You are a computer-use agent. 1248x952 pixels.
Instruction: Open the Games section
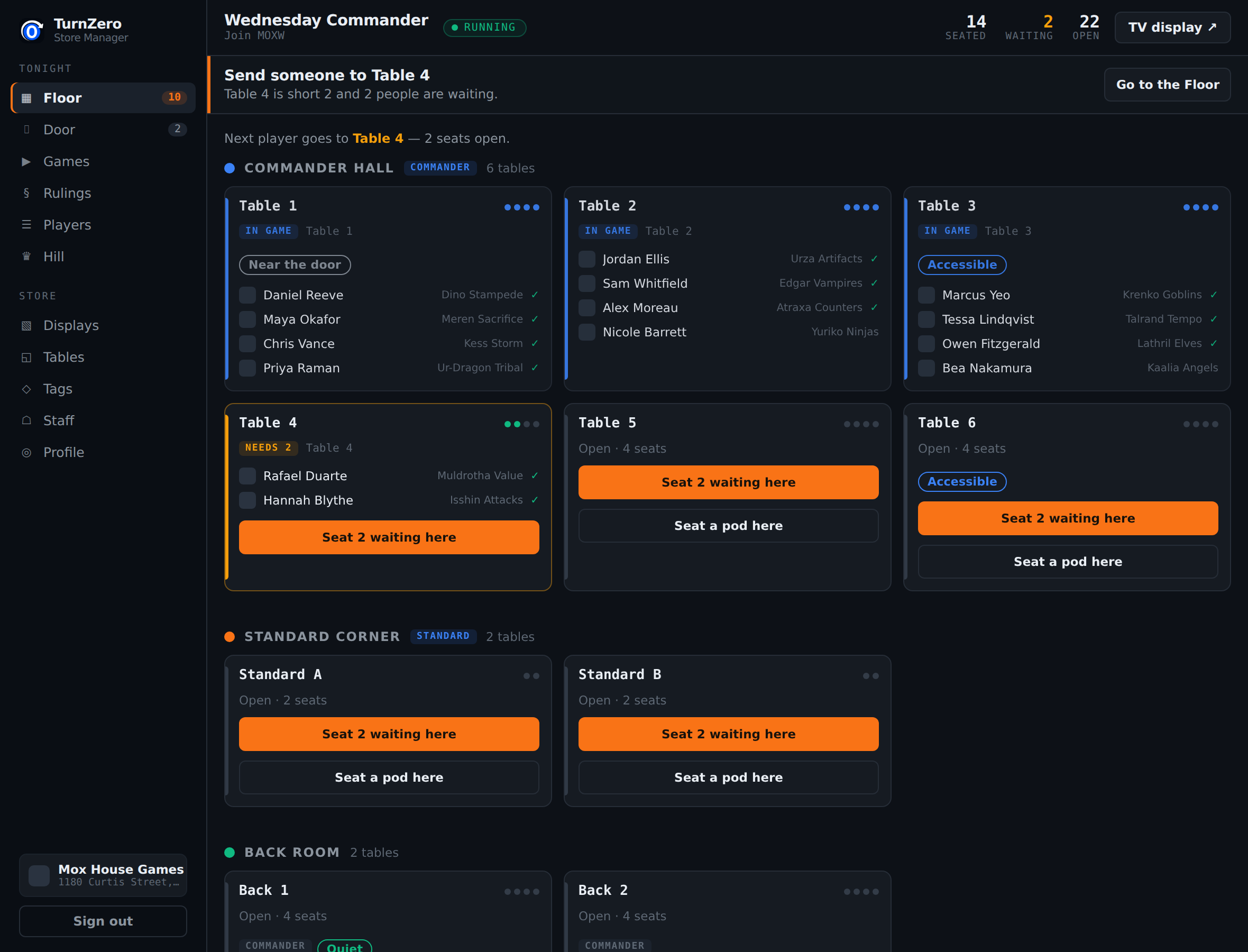pyautogui.click(x=103, y=161)
